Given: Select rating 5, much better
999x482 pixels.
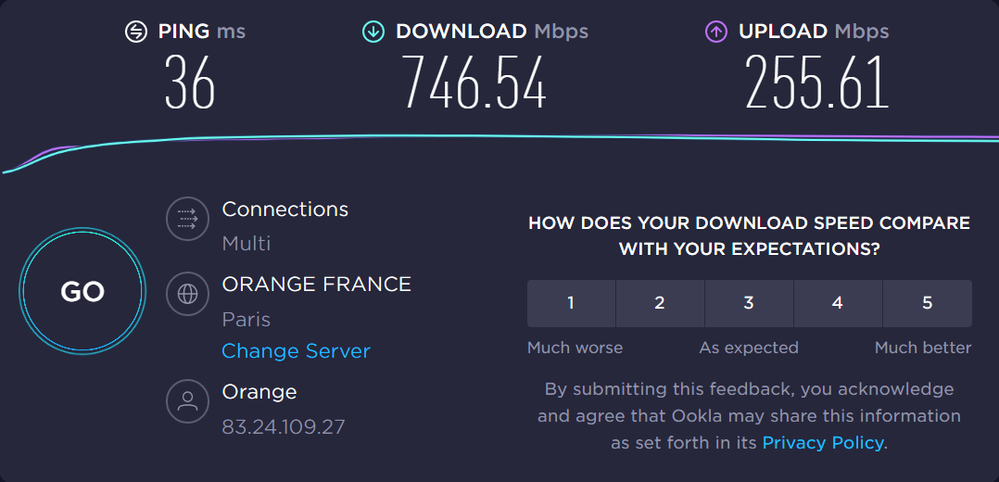Looking at the screenshot, I should pos(927,303).
